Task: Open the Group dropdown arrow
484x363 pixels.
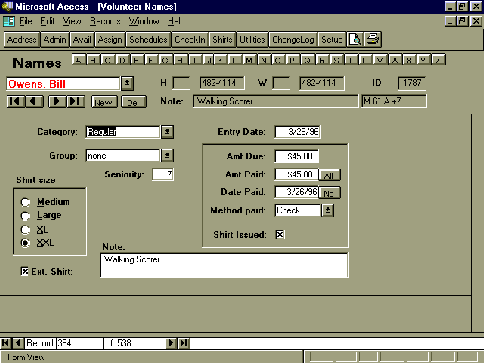Action: (x=167, y=155)
